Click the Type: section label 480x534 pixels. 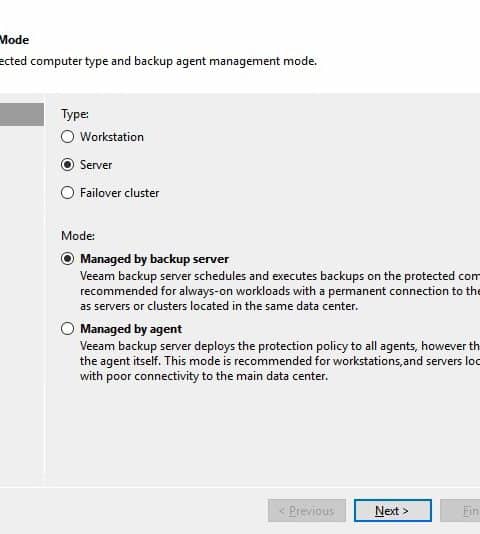point(75,114)
